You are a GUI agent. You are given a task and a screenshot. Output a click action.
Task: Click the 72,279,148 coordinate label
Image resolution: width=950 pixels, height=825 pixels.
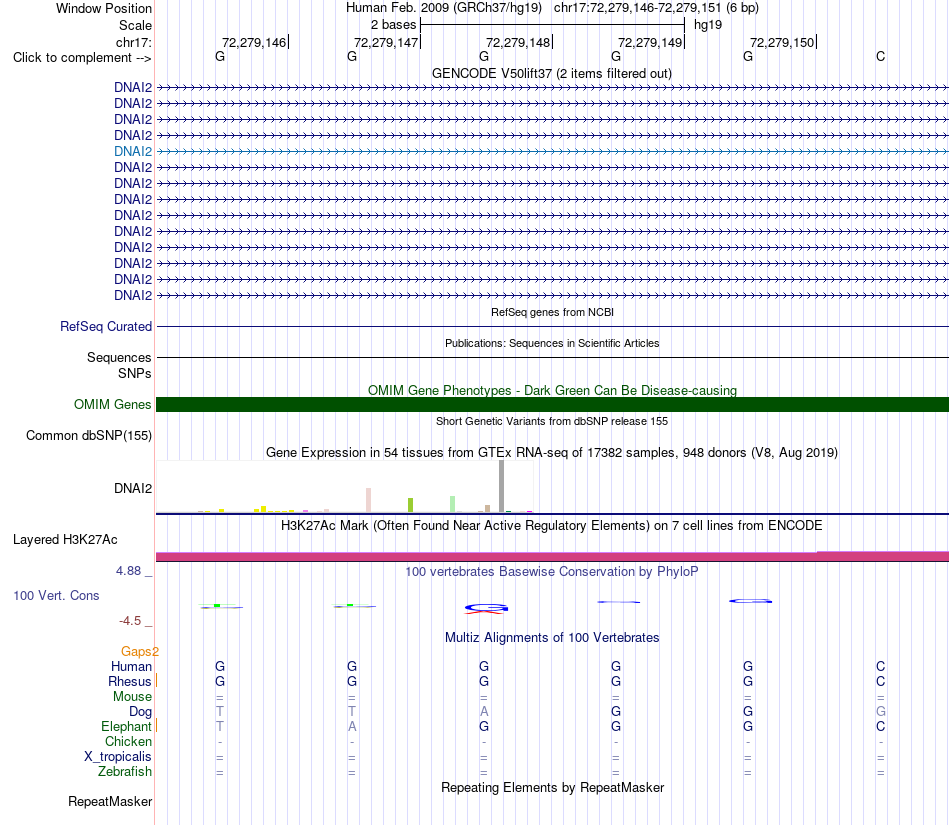click(x=518, y=42)
